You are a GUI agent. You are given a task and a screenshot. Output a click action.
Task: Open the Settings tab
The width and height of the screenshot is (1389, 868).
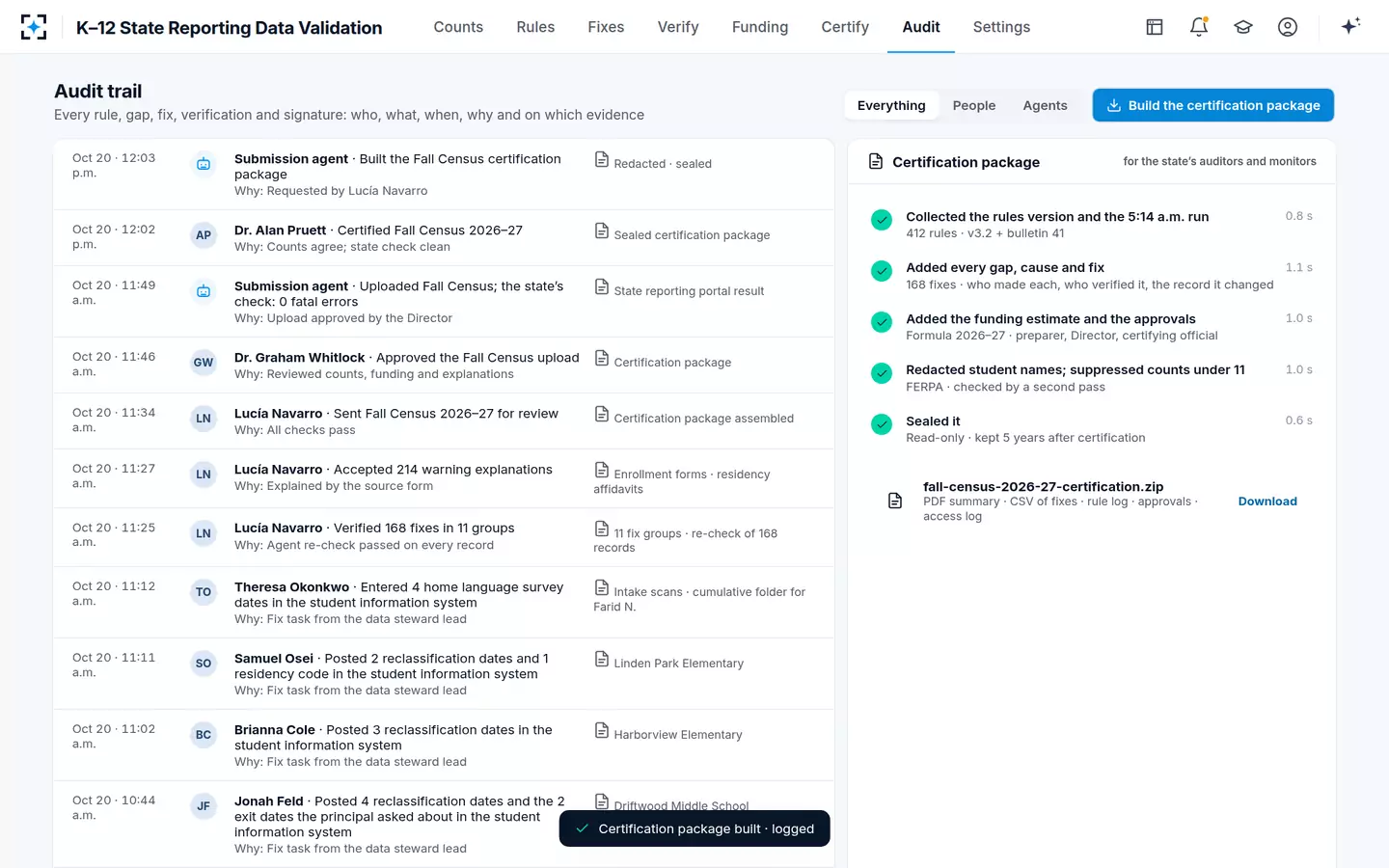click(x=1001, y=27)
